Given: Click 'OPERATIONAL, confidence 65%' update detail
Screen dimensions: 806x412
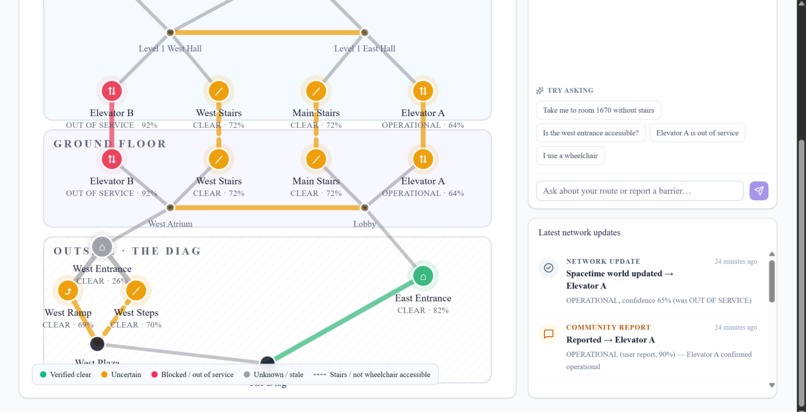Looking at the screenshot, I should tap(658, 300).
